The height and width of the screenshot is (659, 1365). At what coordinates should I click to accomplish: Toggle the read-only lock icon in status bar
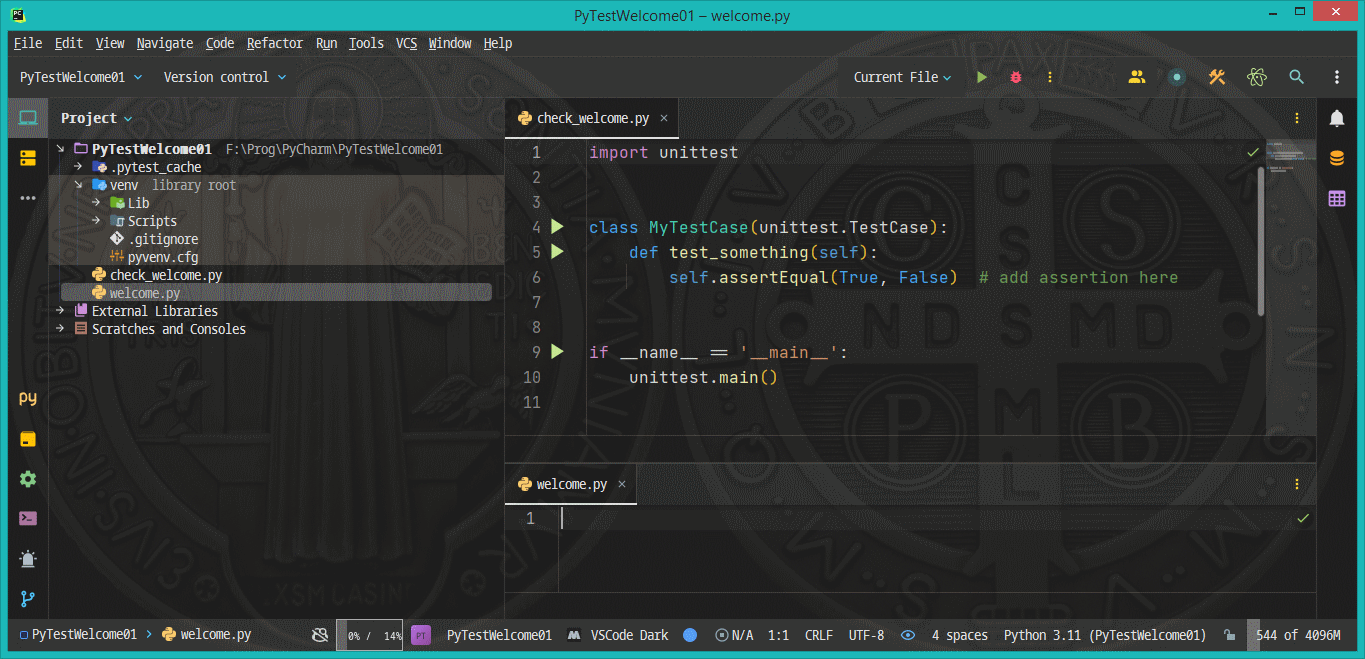click(1228, 635)
